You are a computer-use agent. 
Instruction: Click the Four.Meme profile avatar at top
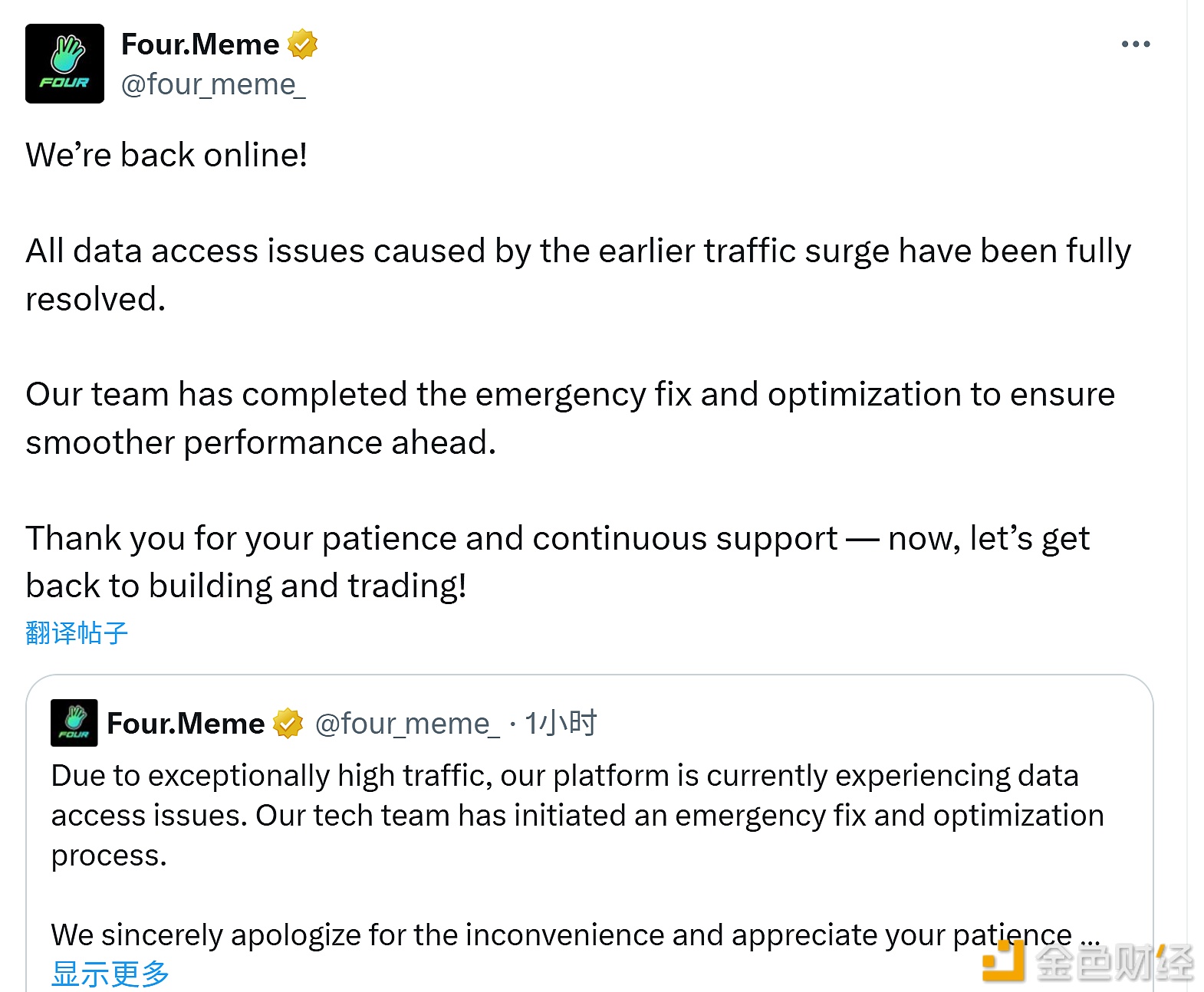pos(64,64)
